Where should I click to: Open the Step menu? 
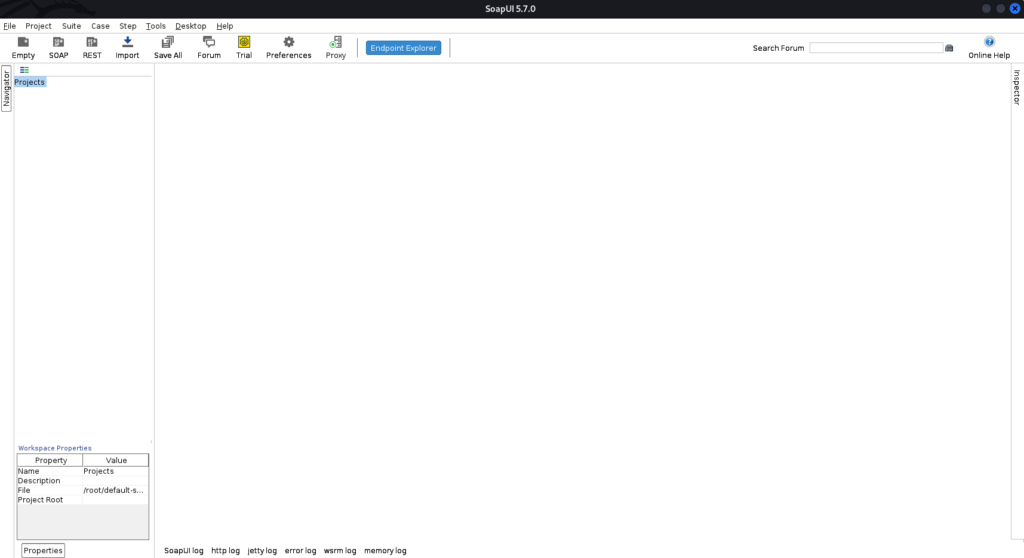click(x=127, y=26)
